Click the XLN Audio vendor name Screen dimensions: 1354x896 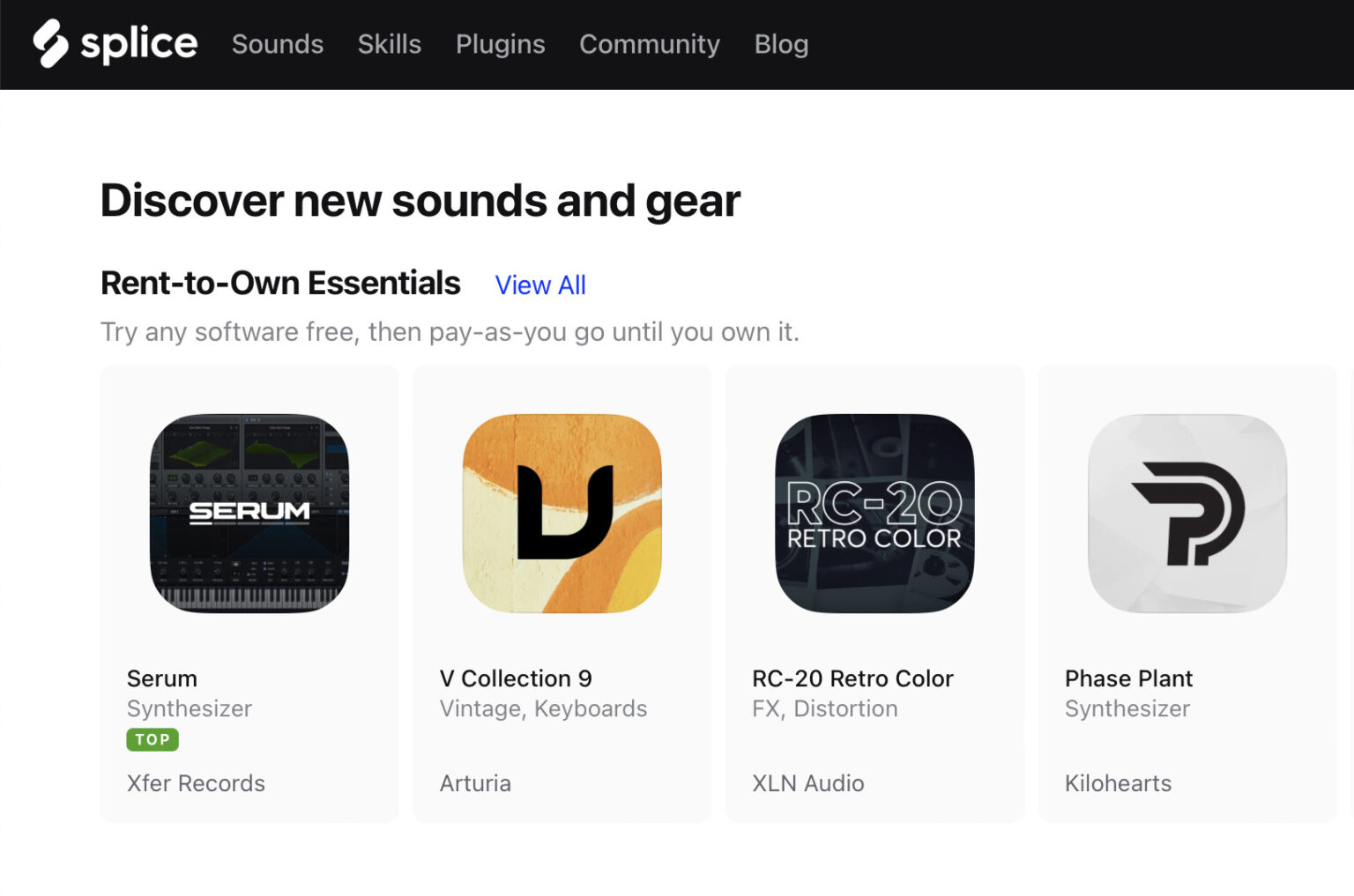click(808, 783)
